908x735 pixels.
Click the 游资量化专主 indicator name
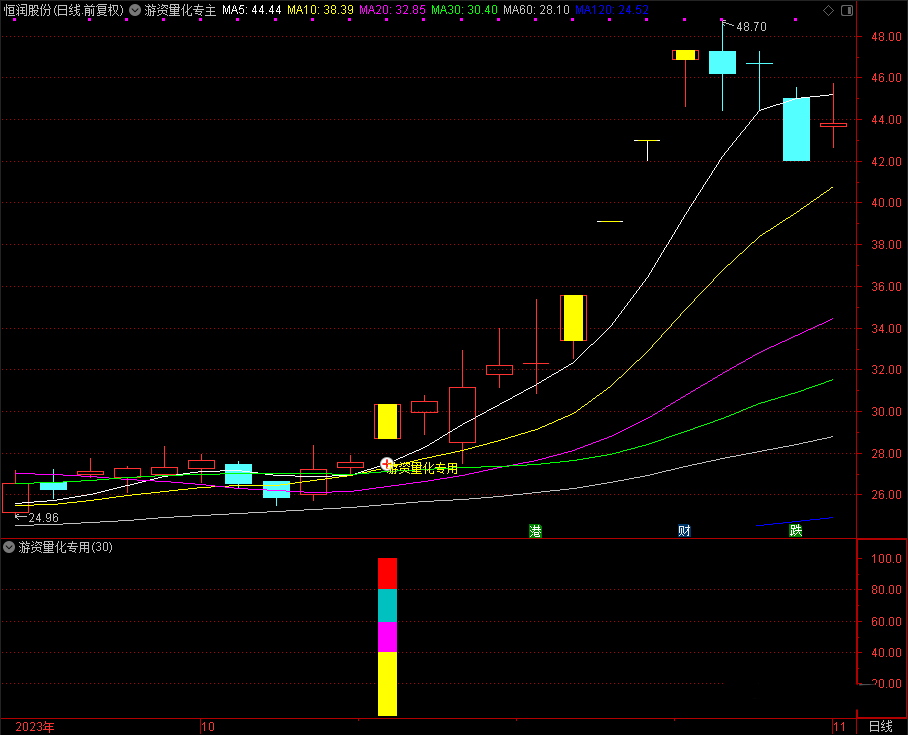point(180,10)
